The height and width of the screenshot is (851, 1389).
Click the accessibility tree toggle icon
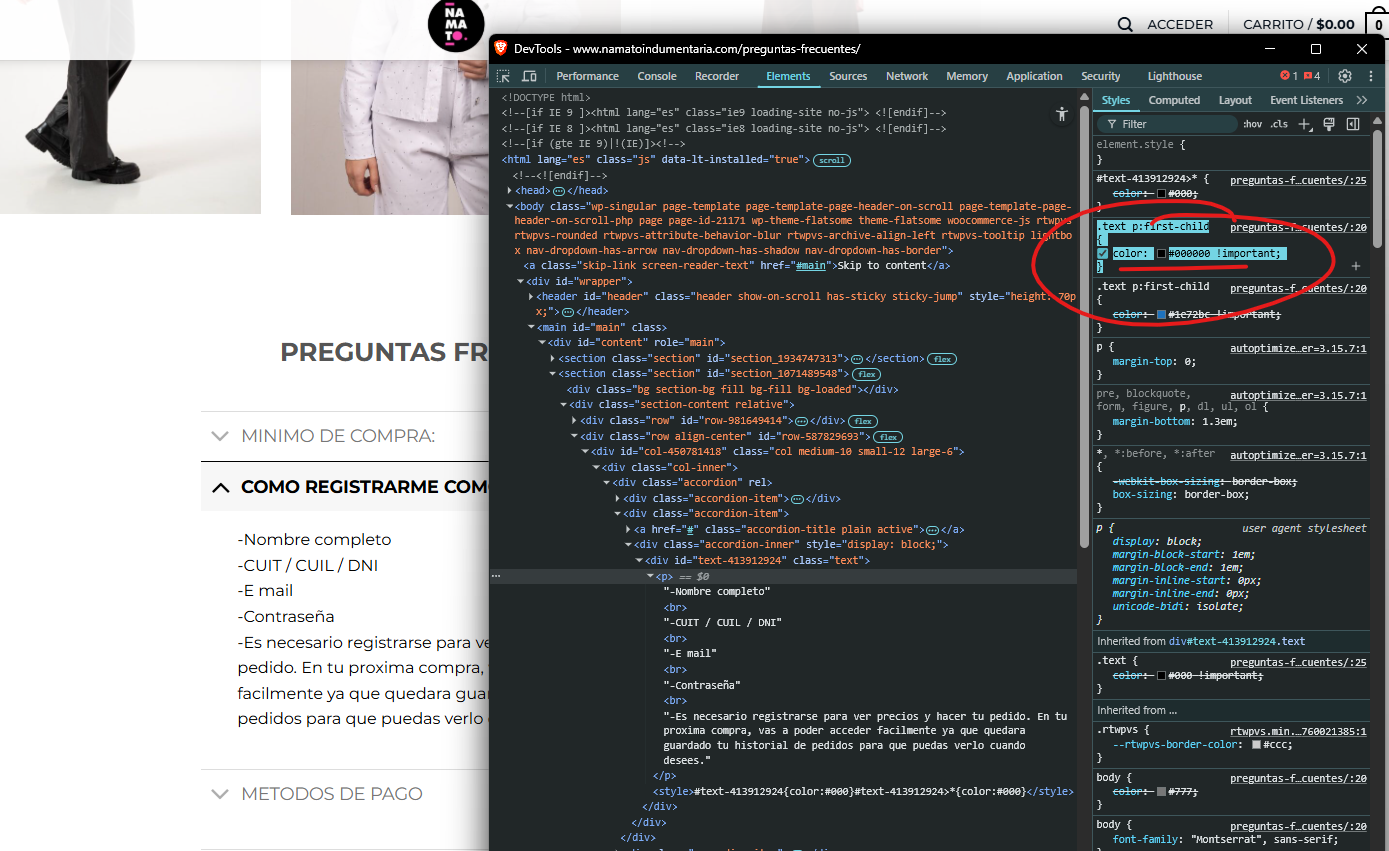[x=1062, y=115]
